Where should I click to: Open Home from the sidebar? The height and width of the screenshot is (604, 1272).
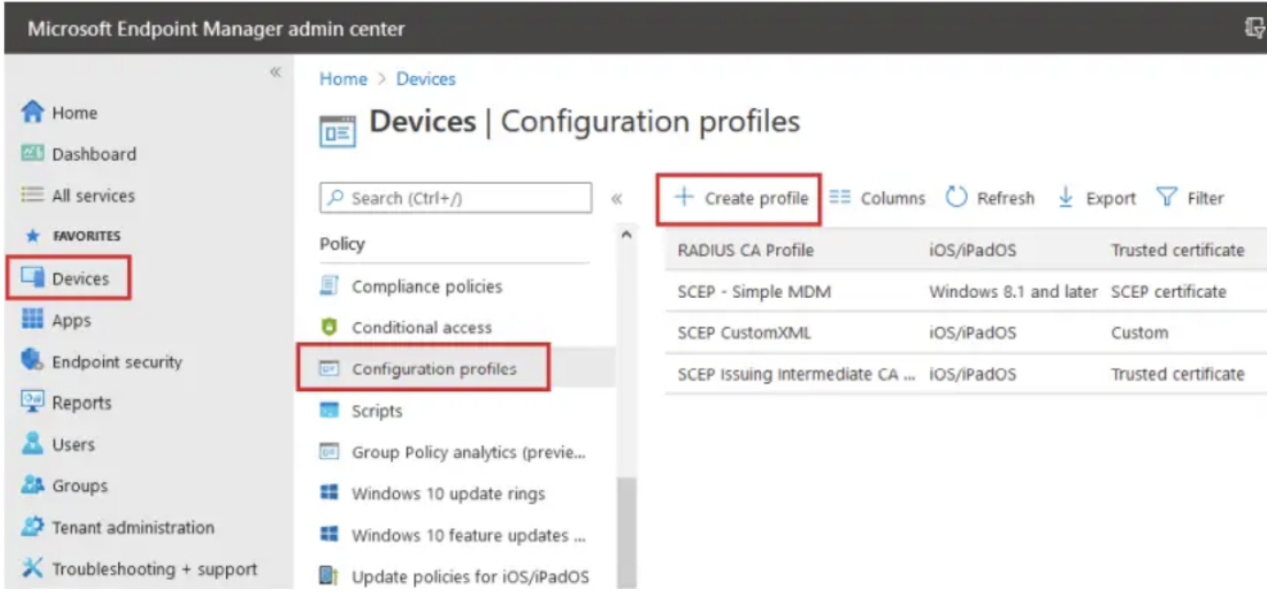tap(75, 113)
